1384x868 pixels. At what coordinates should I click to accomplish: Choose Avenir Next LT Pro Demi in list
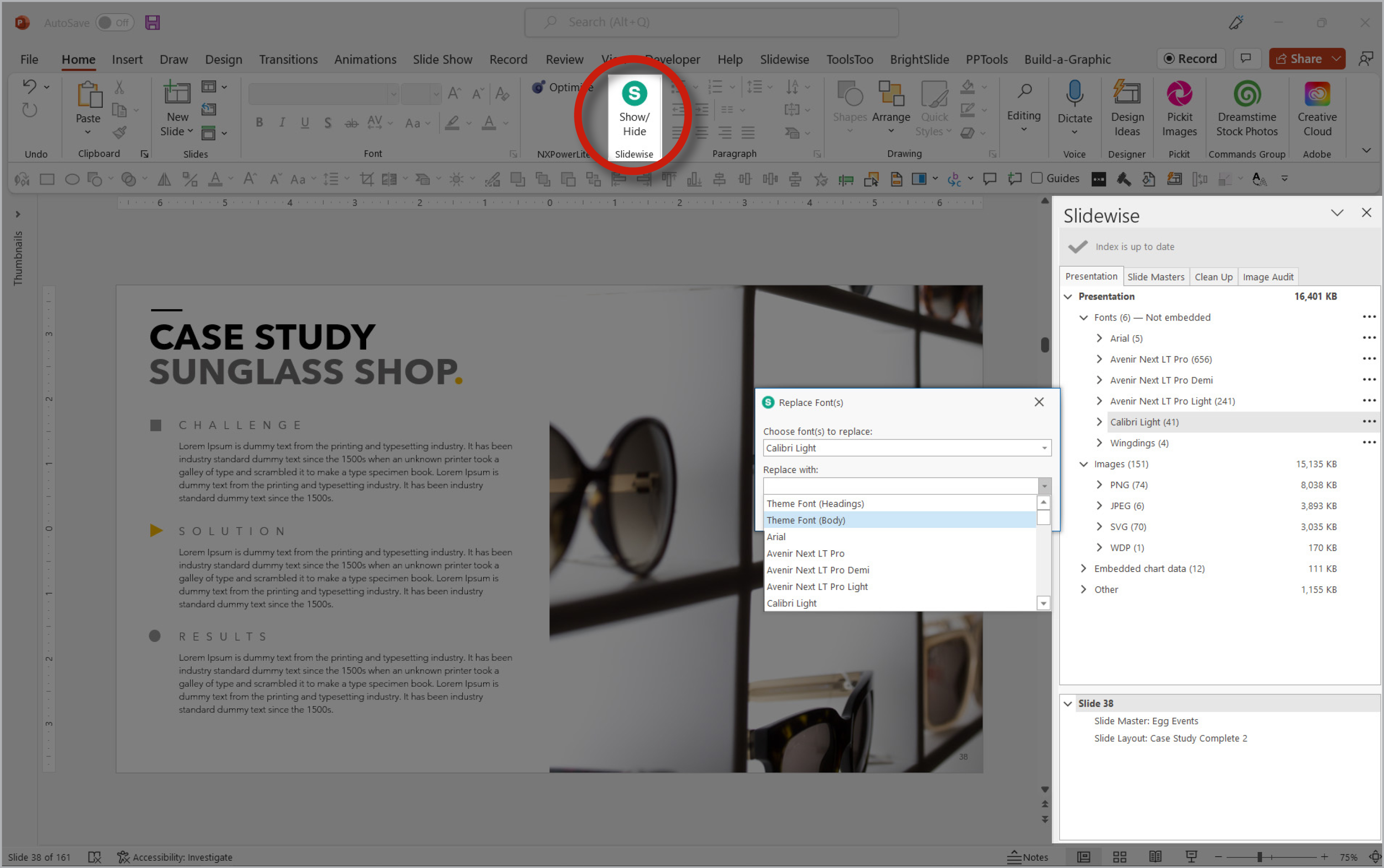(x=900, y=570)
